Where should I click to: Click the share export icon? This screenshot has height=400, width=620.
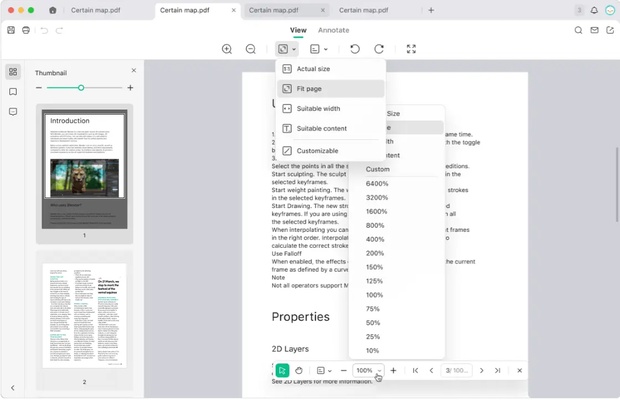610,30
